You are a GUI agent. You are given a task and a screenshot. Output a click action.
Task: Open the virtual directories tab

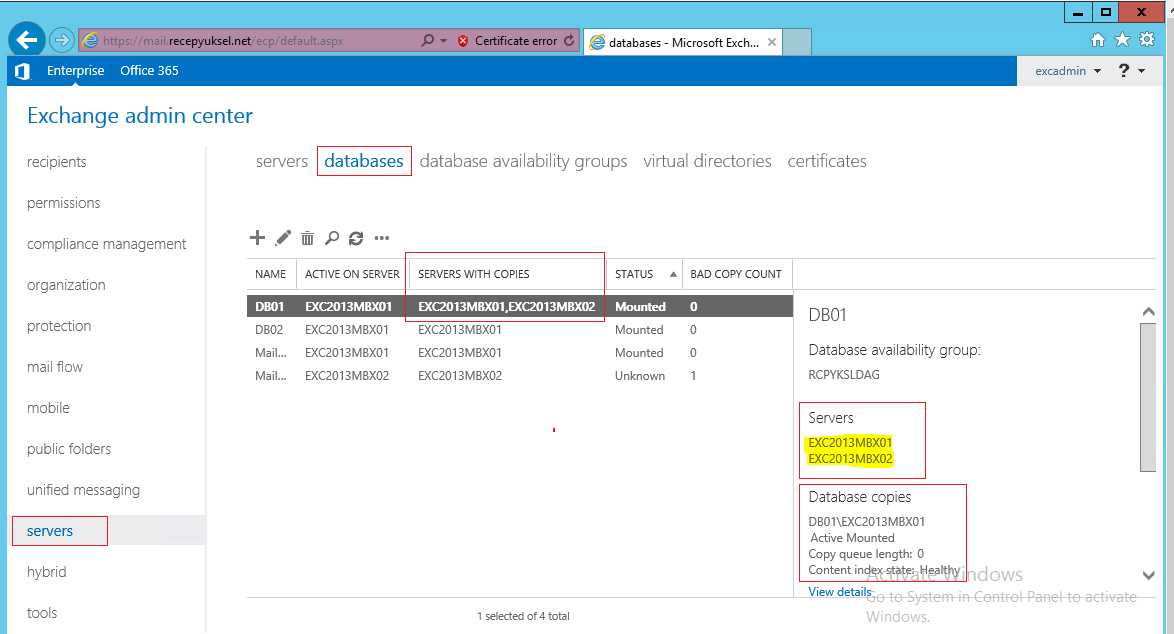[707, 161]
